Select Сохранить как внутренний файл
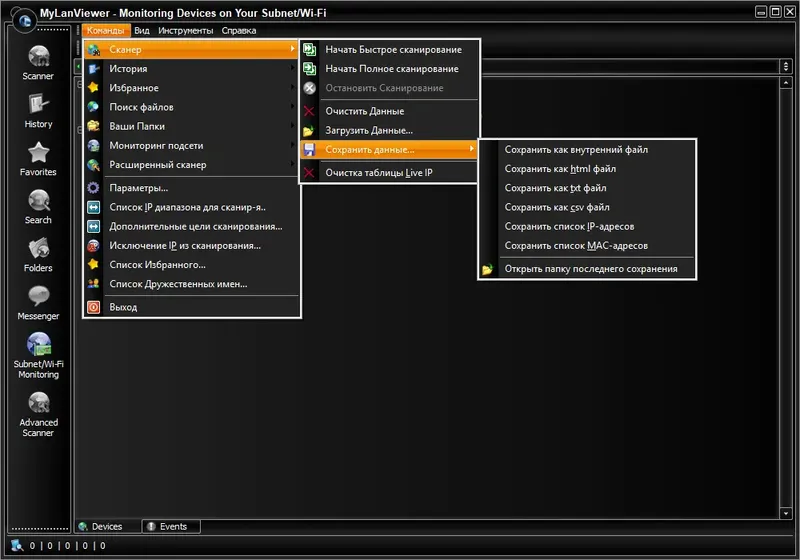 pyautogui.click(x=587, y=149)
